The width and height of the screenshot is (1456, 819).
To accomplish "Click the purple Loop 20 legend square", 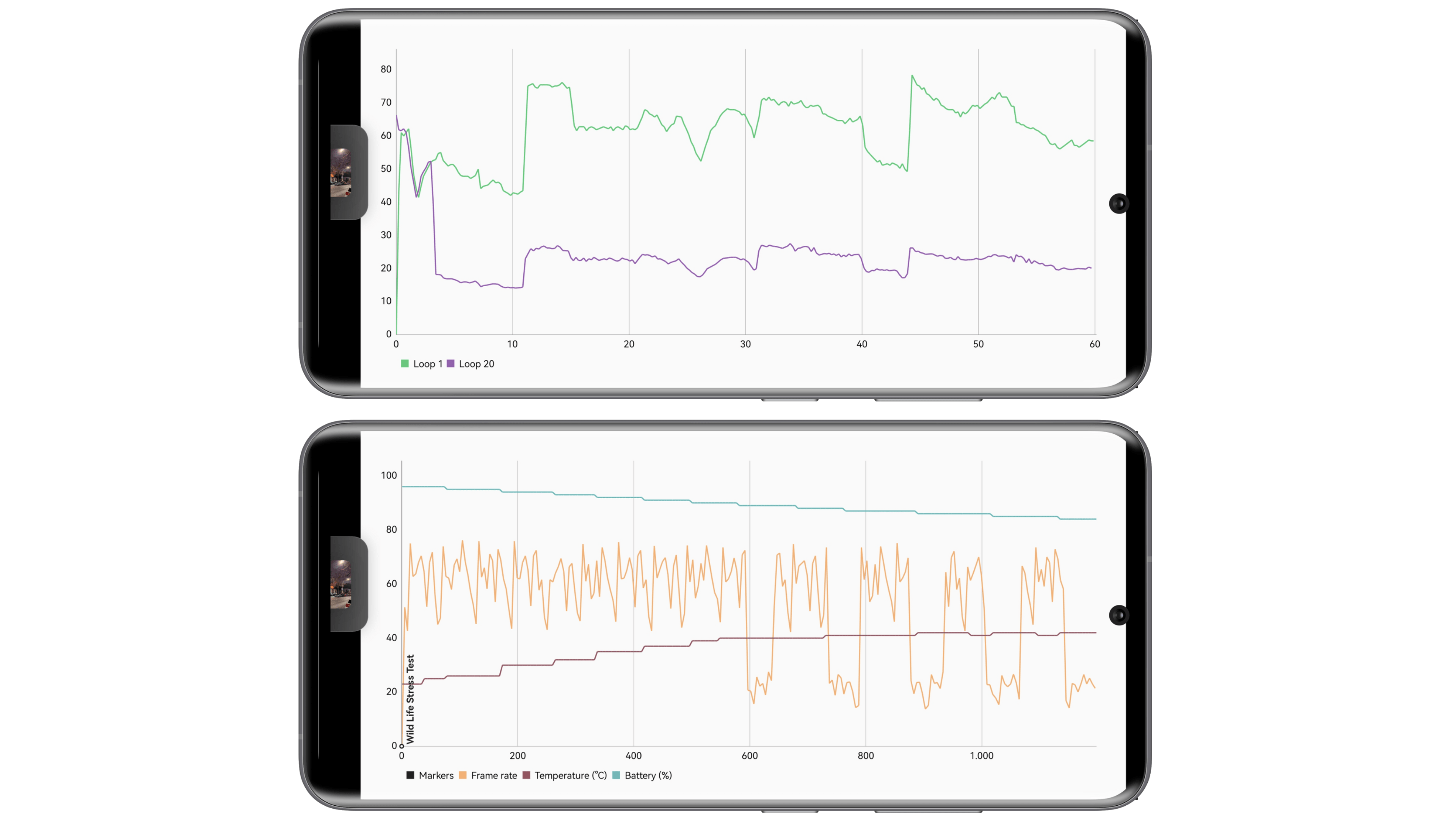I will pyautogui.click(x=450, y=364).
